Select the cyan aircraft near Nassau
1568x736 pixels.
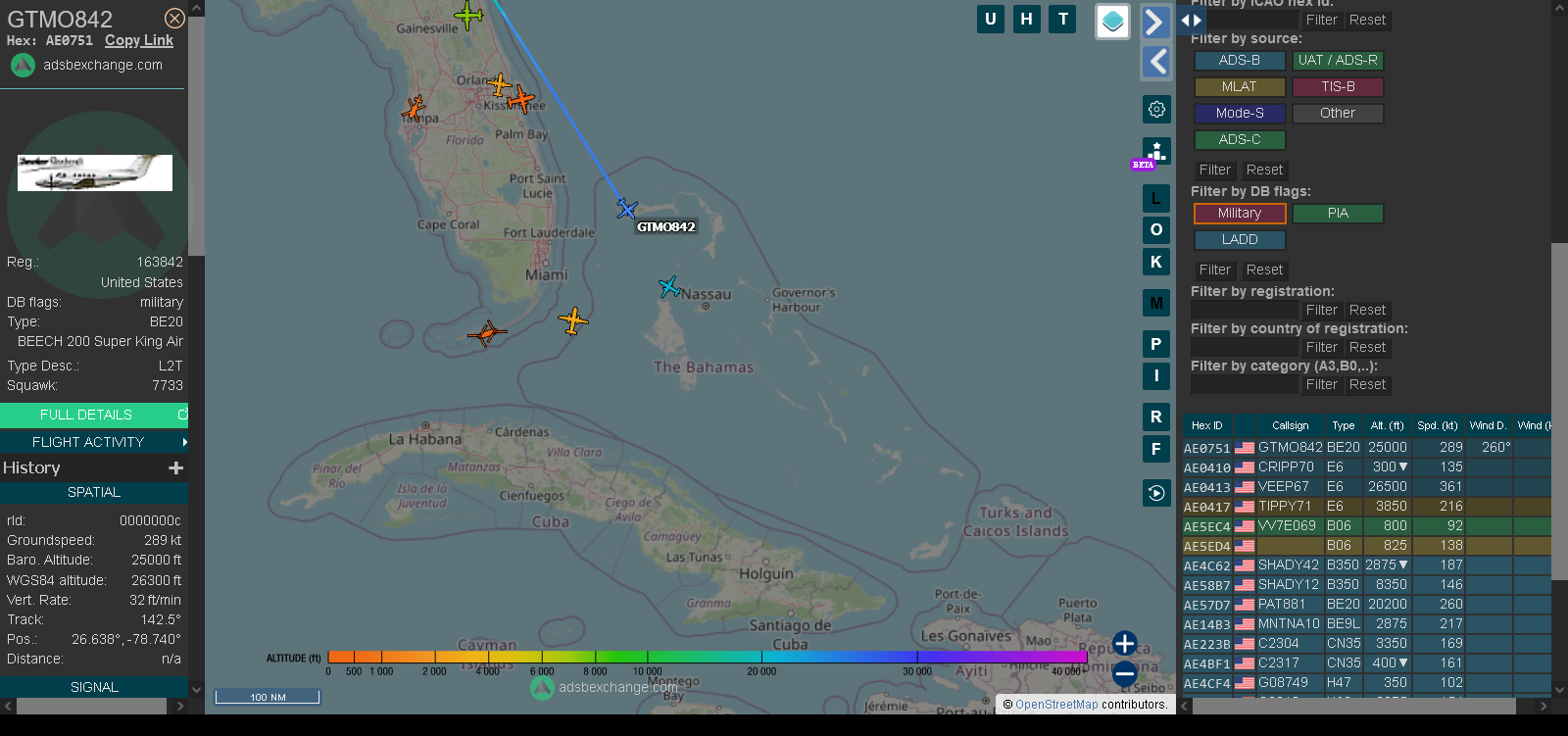[x=669, y=287]
